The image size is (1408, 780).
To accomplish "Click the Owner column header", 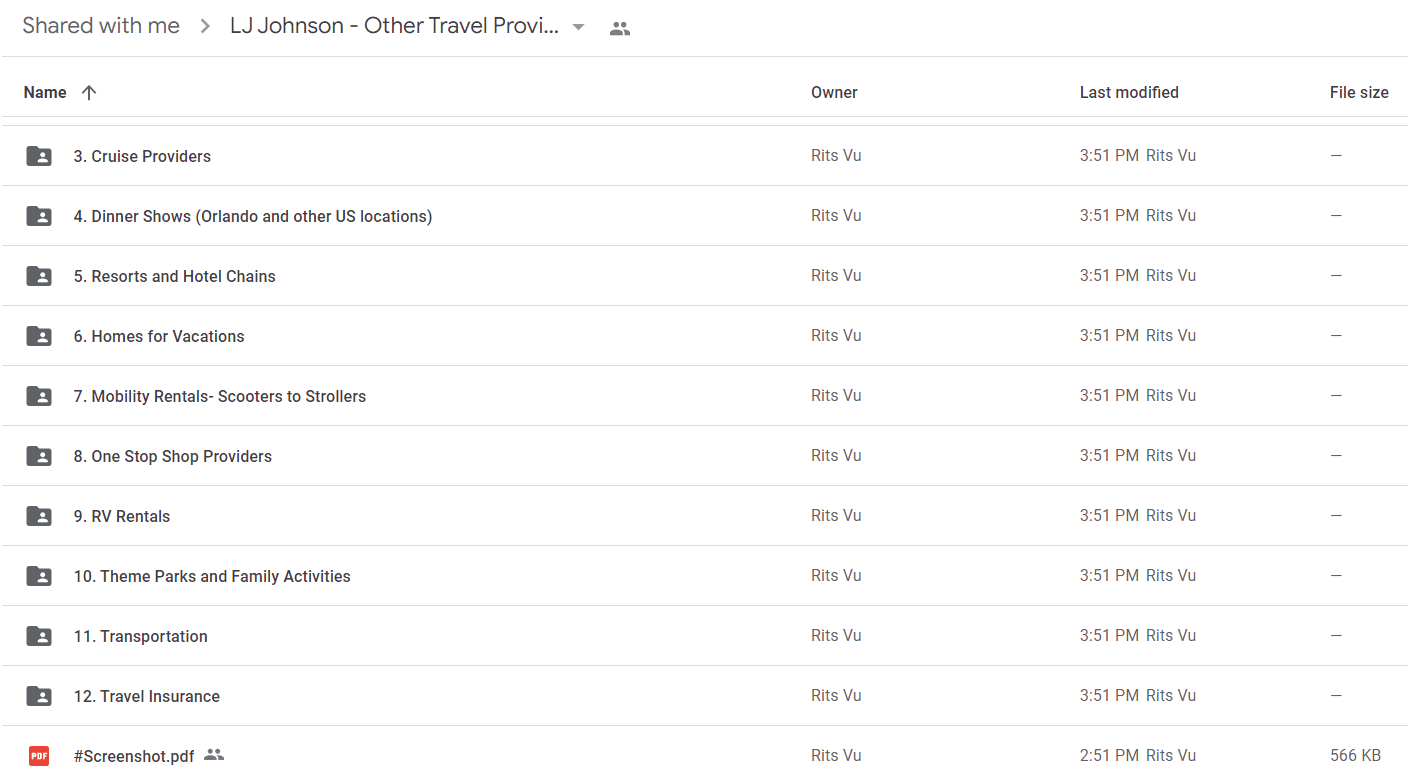I will (x=834, y=92).
